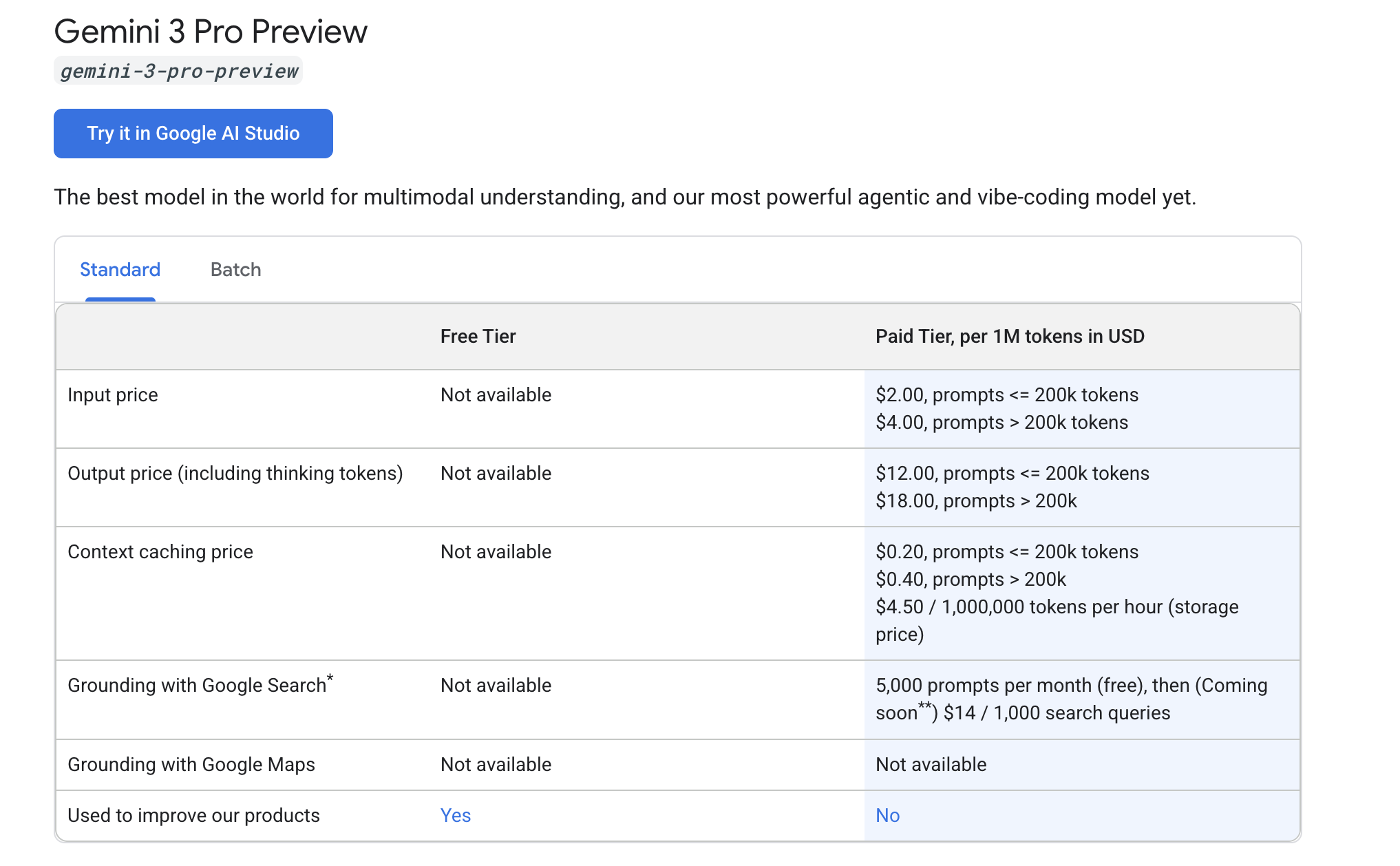Click the Input price row label
The width and height of the screenshot is (1400, 866).
[x=113, y=395]
